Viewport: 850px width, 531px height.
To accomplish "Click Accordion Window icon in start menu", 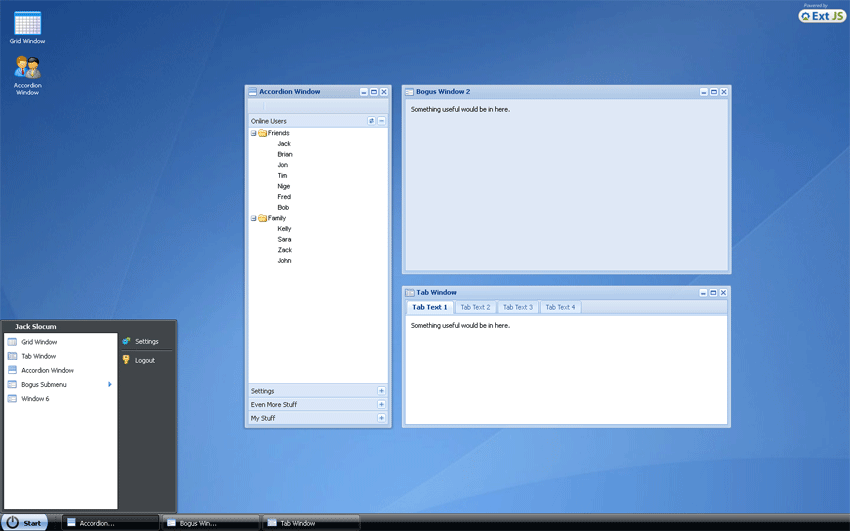I will [12, 370].
